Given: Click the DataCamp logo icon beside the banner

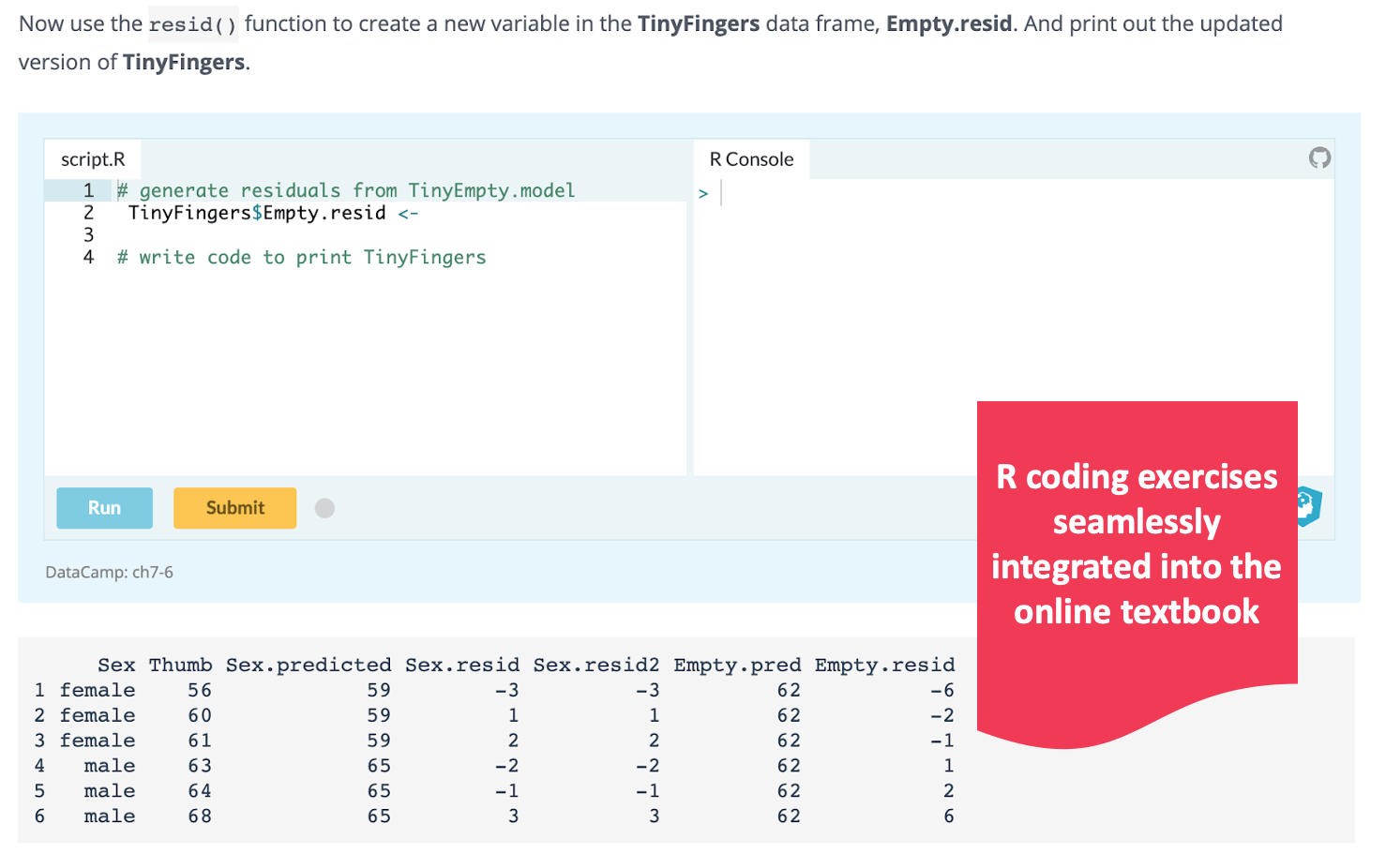Looking at the screenshot, I should pos(1309,506).
